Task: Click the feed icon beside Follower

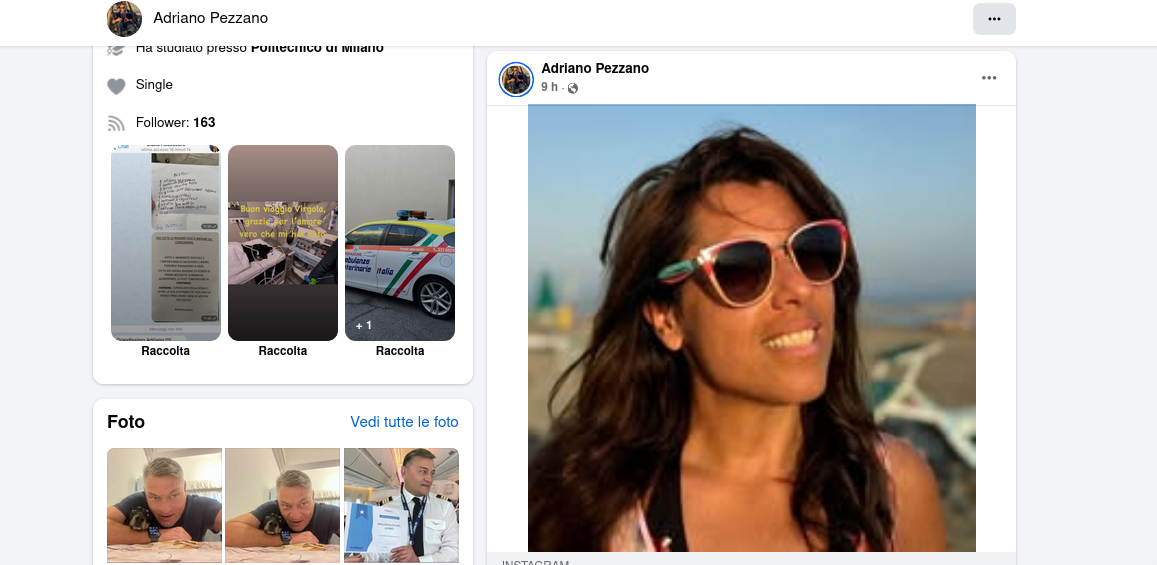Action: 117,123
